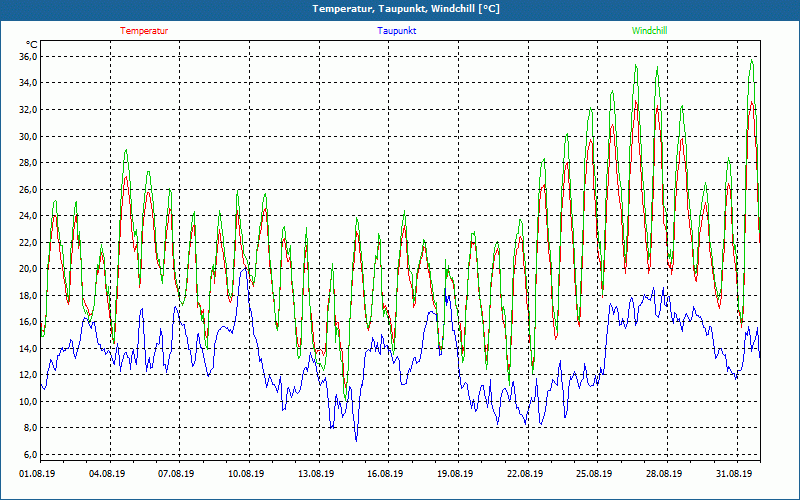Click the red Temperatur legend label
800x500 pixels.
click(144, 31)
